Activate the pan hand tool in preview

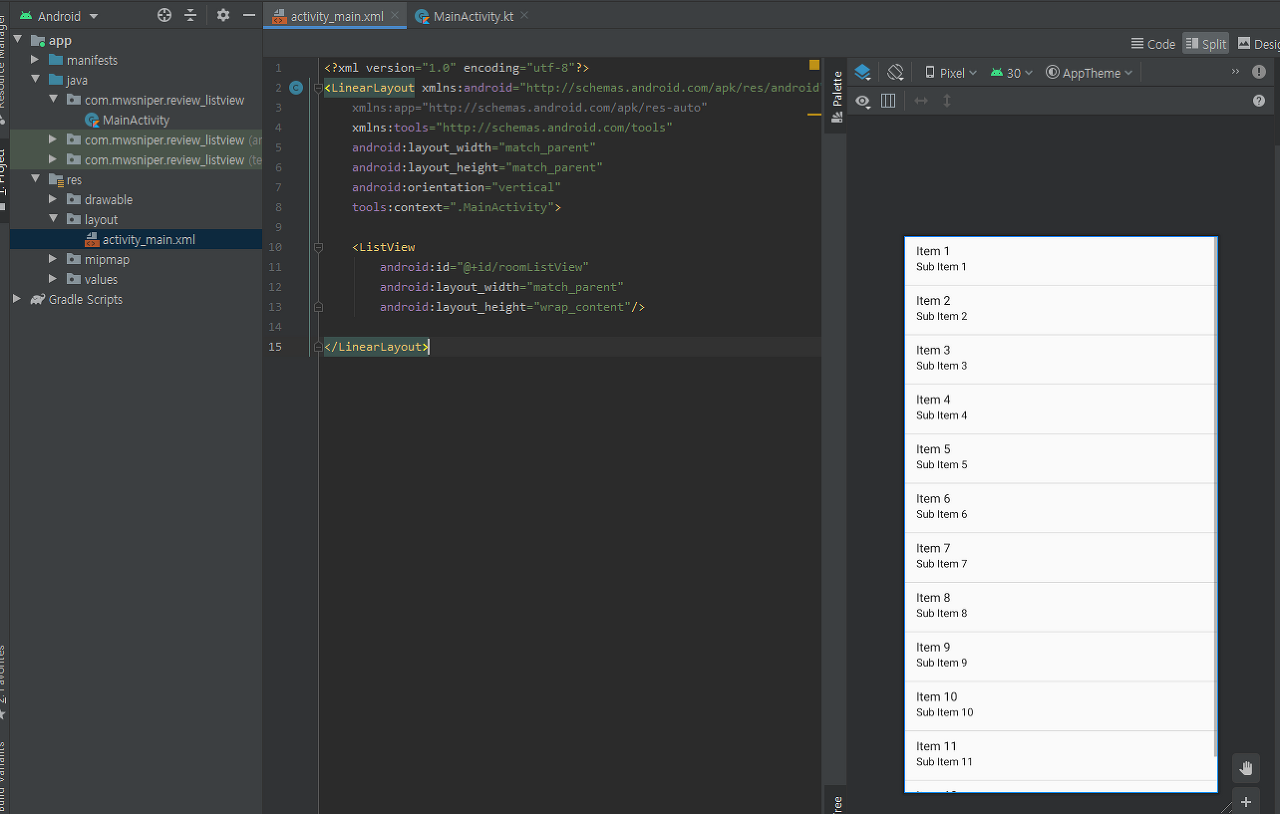coord(1246,768)
